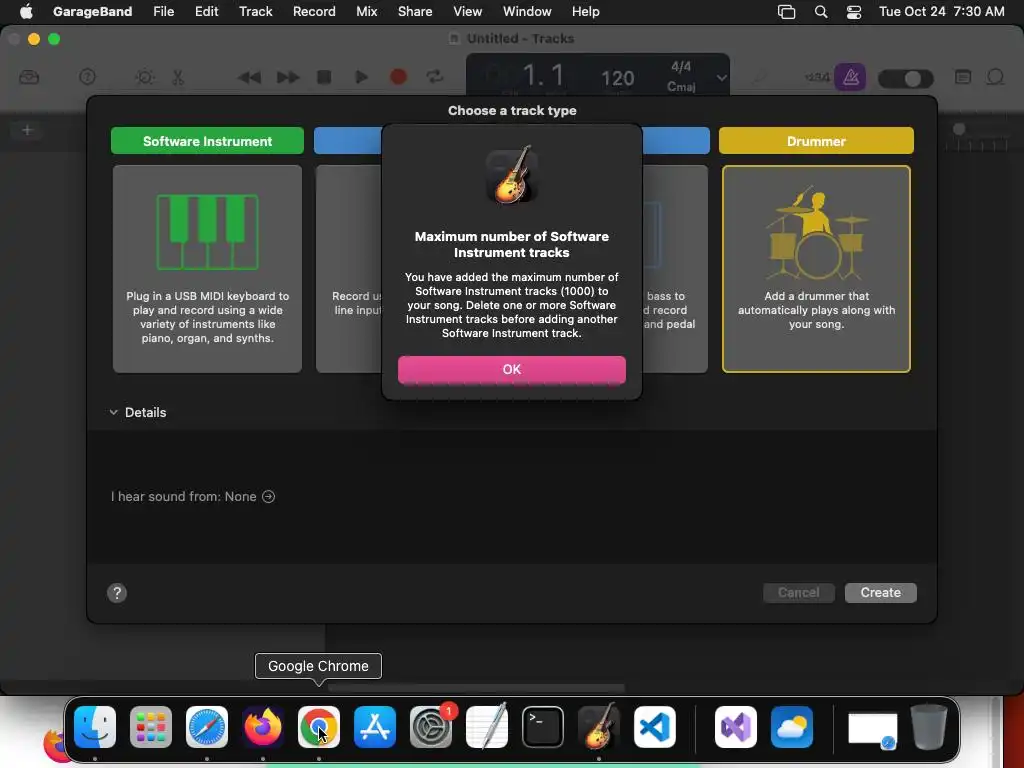Choose the green piano keyboard Software Instrument card
Screen dimensions: 1024x768
(207, 268)
